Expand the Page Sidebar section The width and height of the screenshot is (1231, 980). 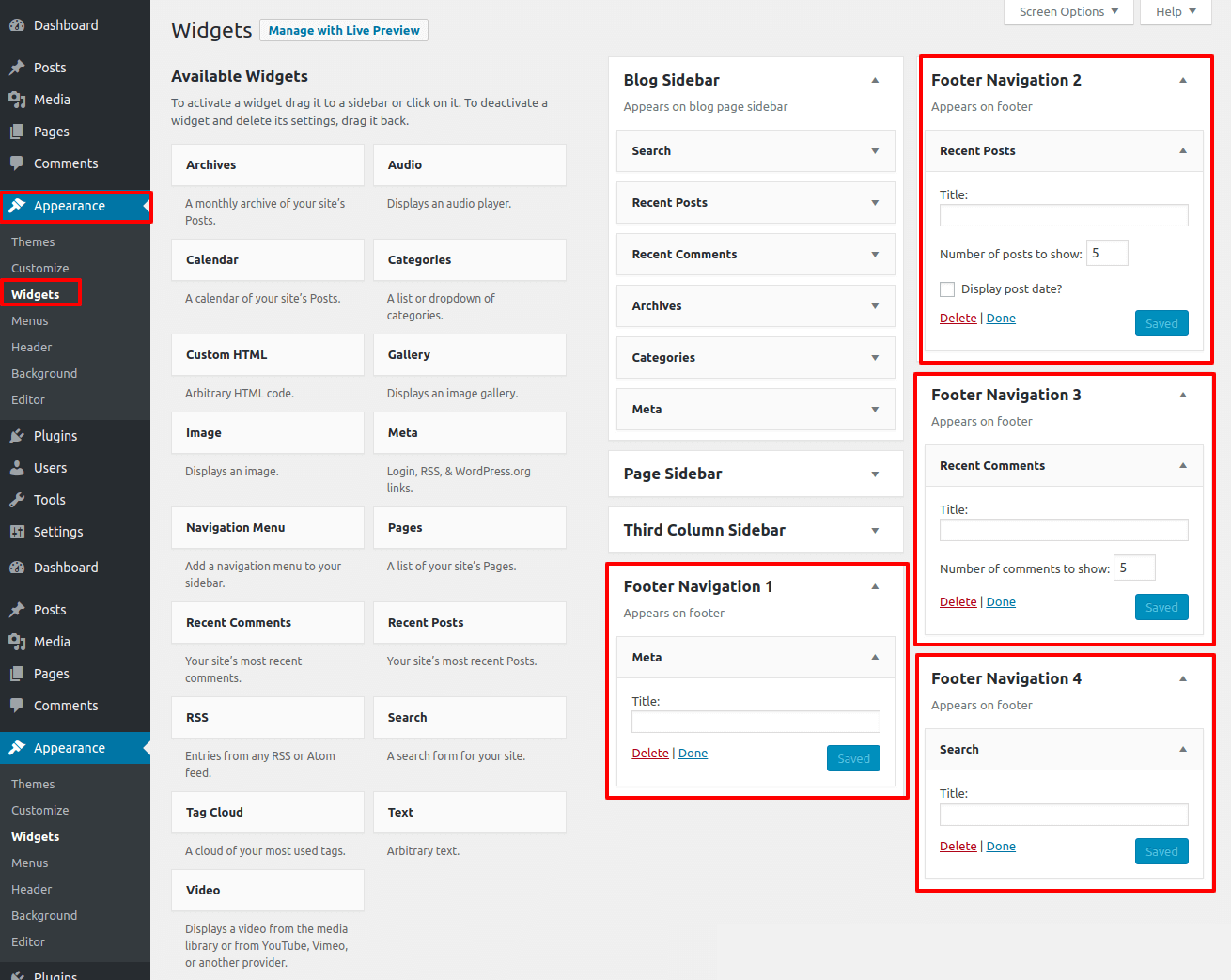875,474
